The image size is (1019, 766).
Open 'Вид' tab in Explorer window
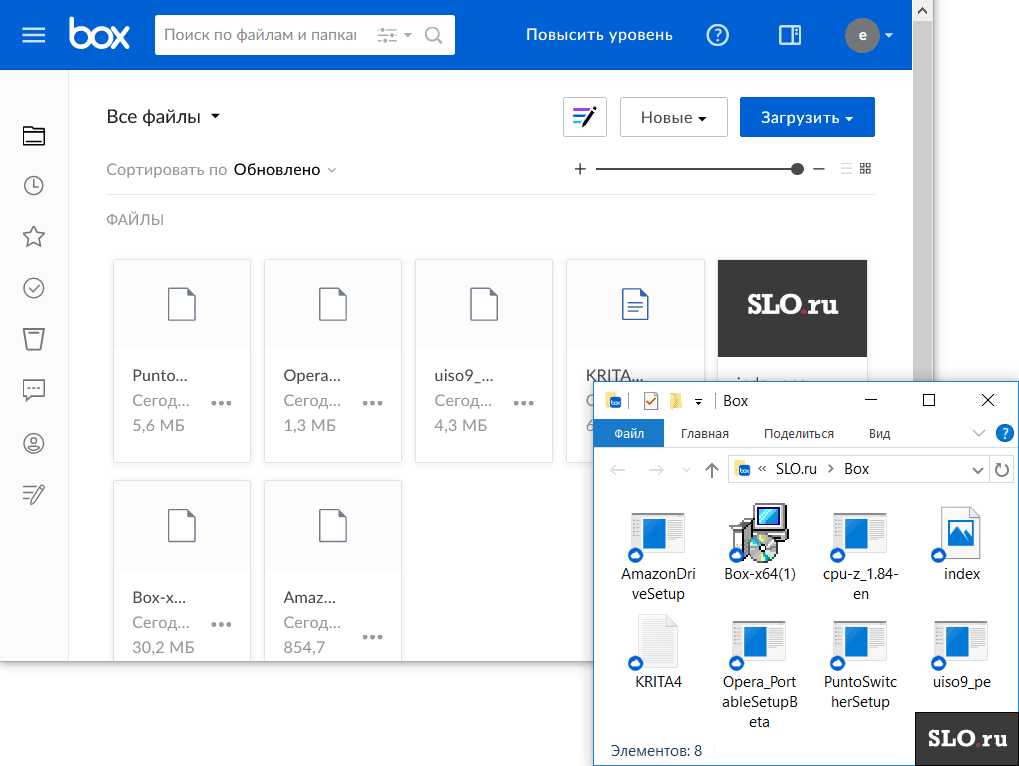tap(879, 433)
